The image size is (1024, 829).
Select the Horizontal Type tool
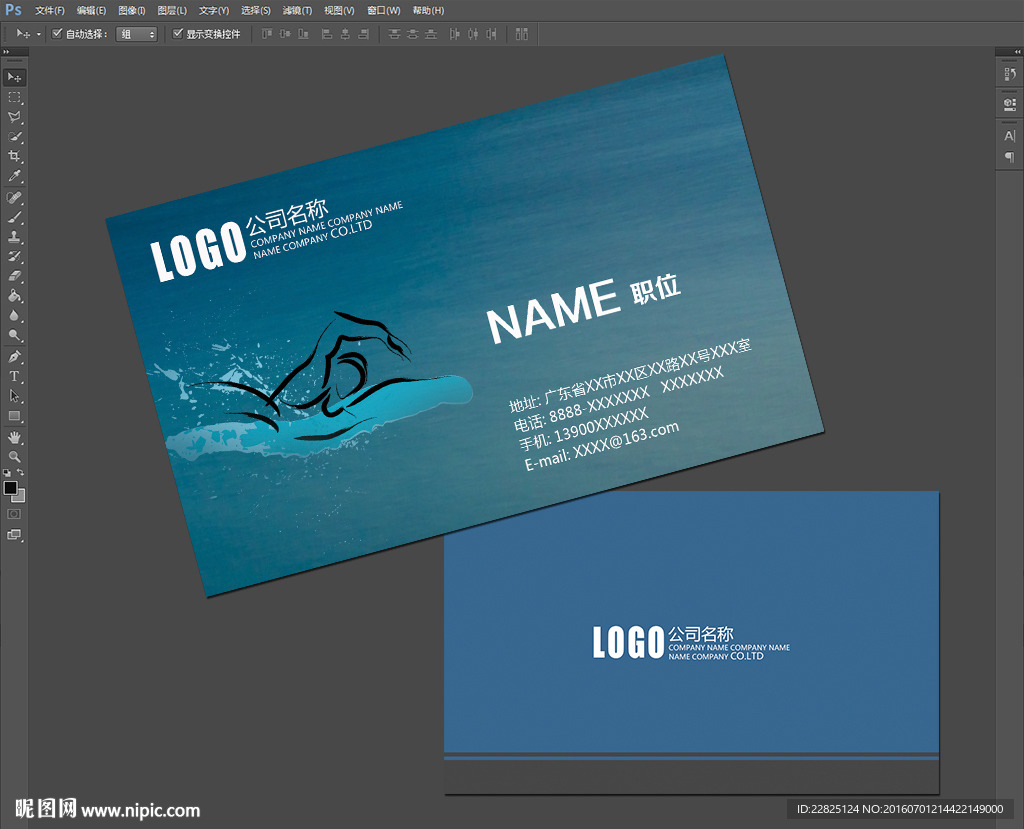point(14,376)
